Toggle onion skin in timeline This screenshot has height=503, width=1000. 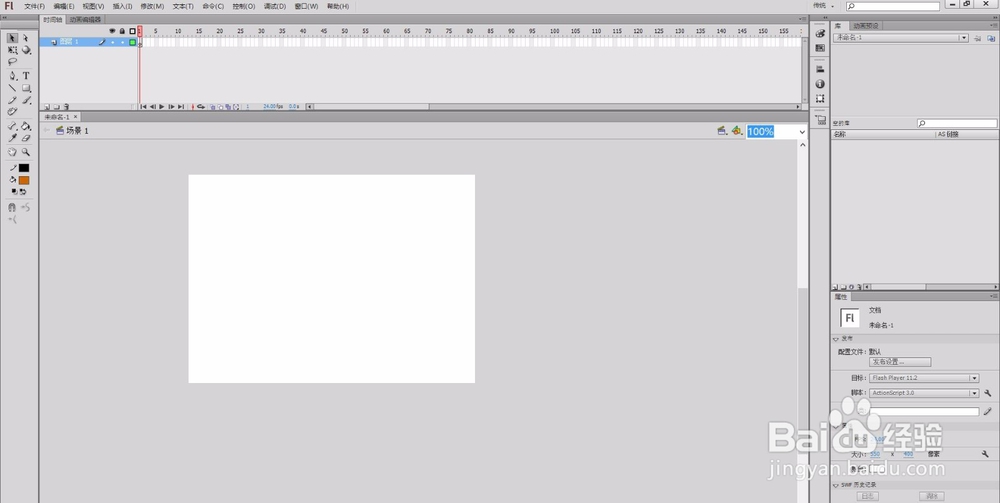click(213, 107)
